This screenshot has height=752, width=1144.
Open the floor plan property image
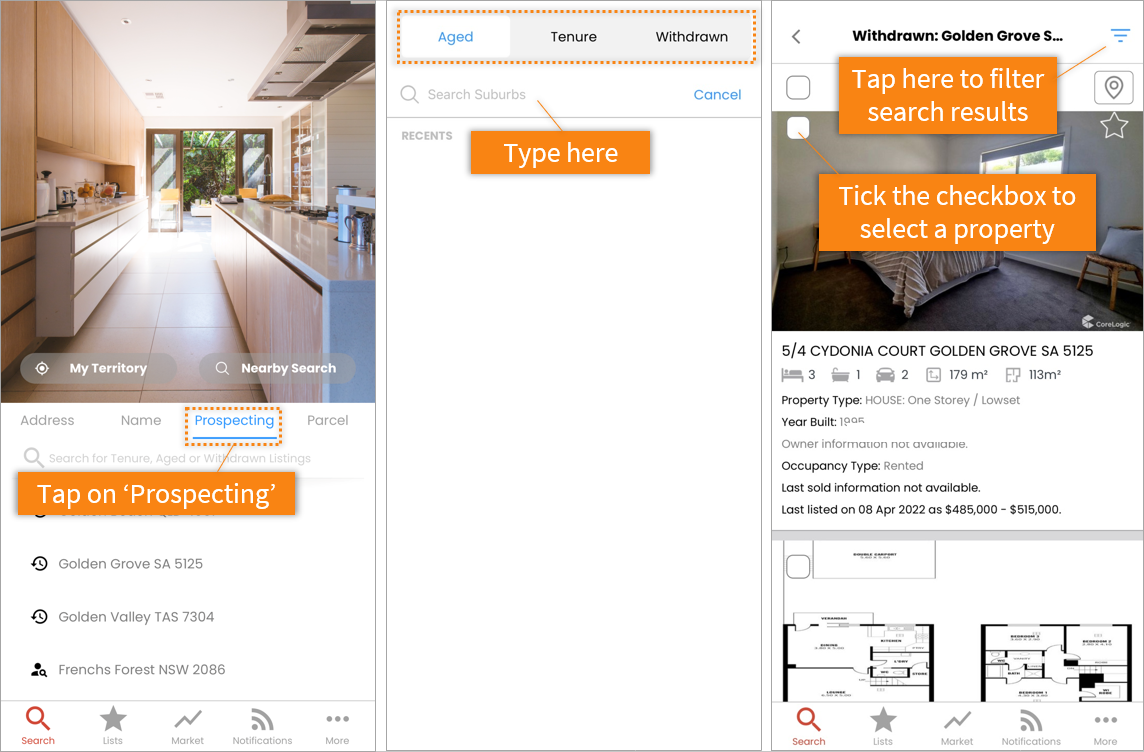pos(957,620)
